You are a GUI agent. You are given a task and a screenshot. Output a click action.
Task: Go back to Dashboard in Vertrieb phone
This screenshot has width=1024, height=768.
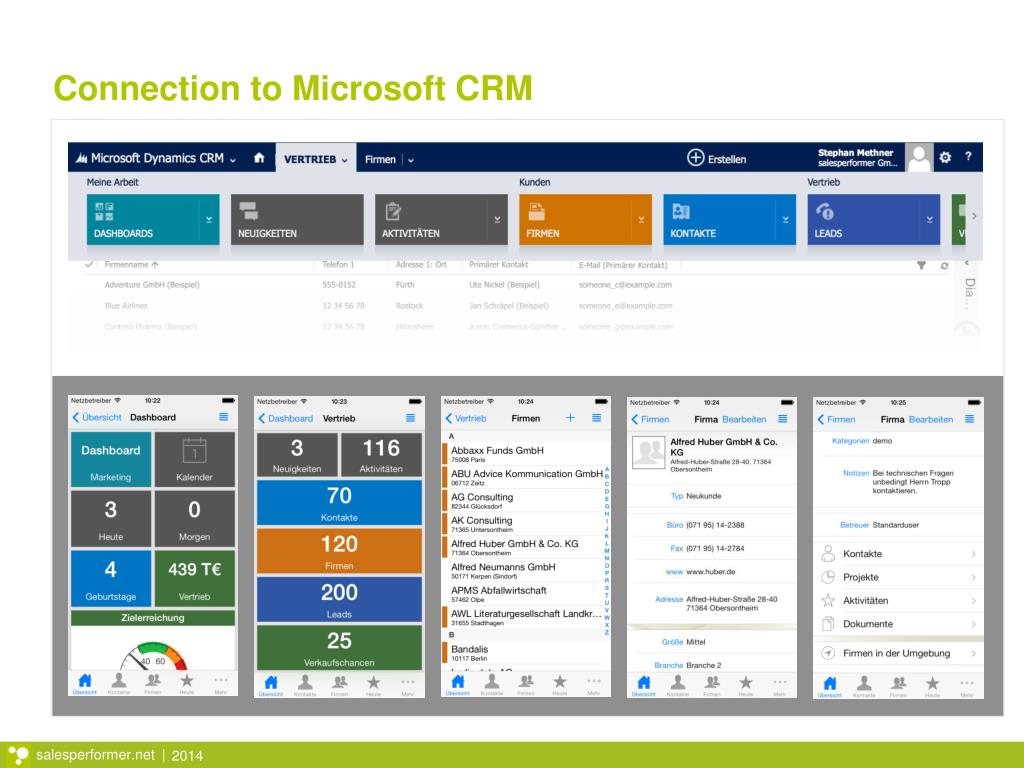click(x=285, y=419)
